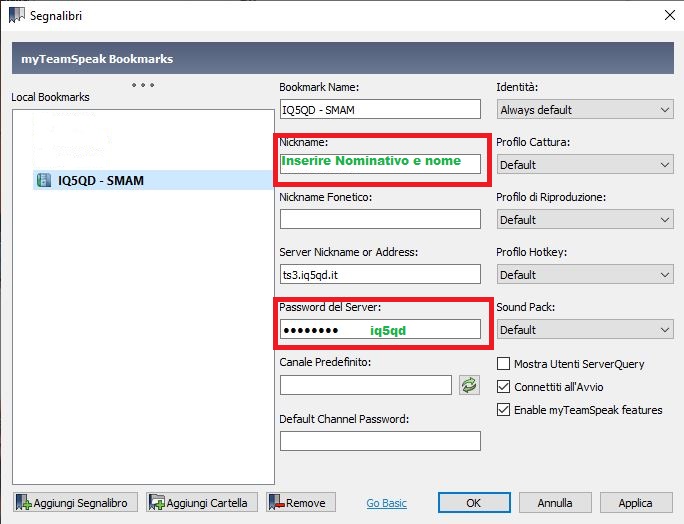The width and height of the screenshot is (684, 524).
Task: Switch to Go Basic view
Action: [387, 503]
